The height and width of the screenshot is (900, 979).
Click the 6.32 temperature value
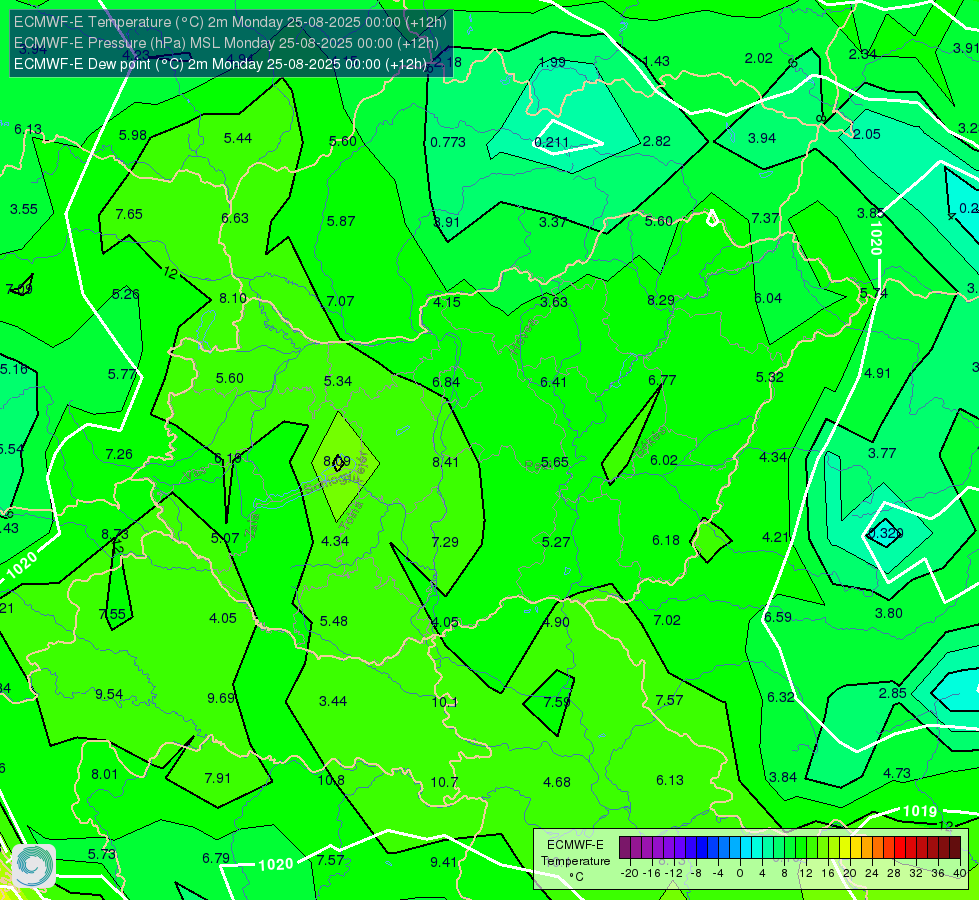(780, 697)
